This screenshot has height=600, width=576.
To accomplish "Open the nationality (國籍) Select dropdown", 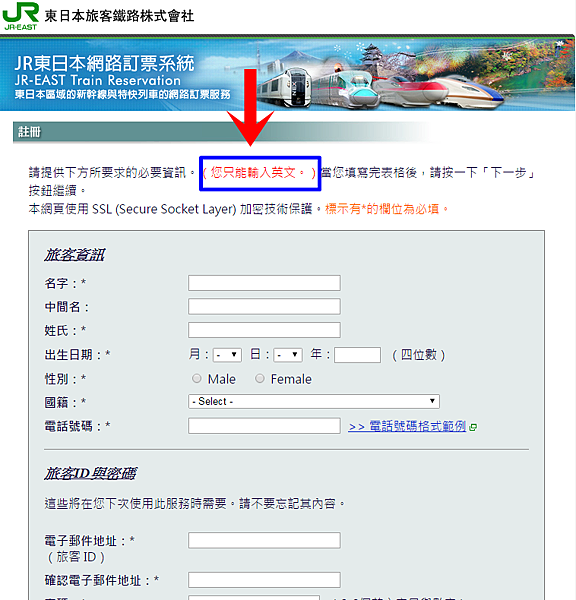I will pos(313,401).
